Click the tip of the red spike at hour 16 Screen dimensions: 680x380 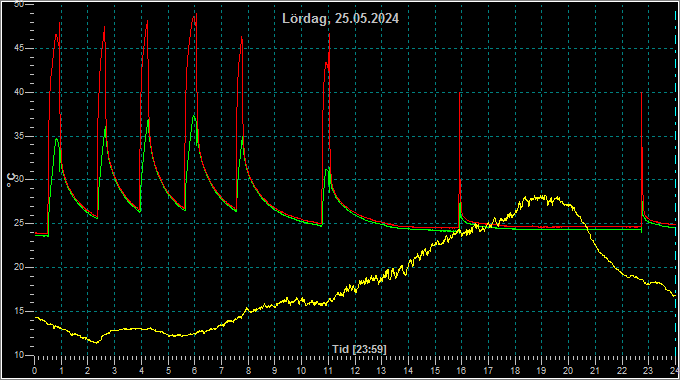point(460,93)
